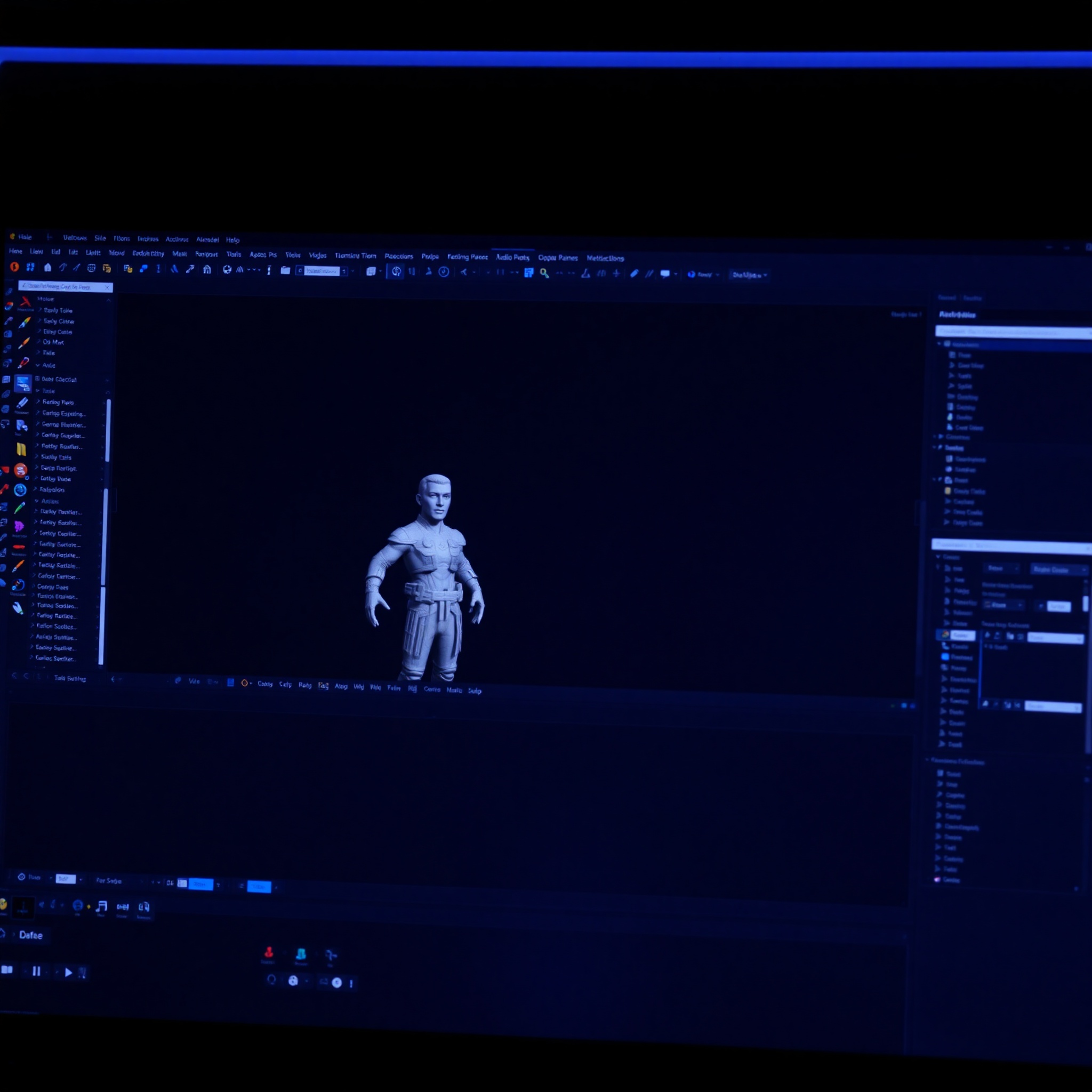
Task: Open the globe browser icon in the left palette
Action: 20,491
